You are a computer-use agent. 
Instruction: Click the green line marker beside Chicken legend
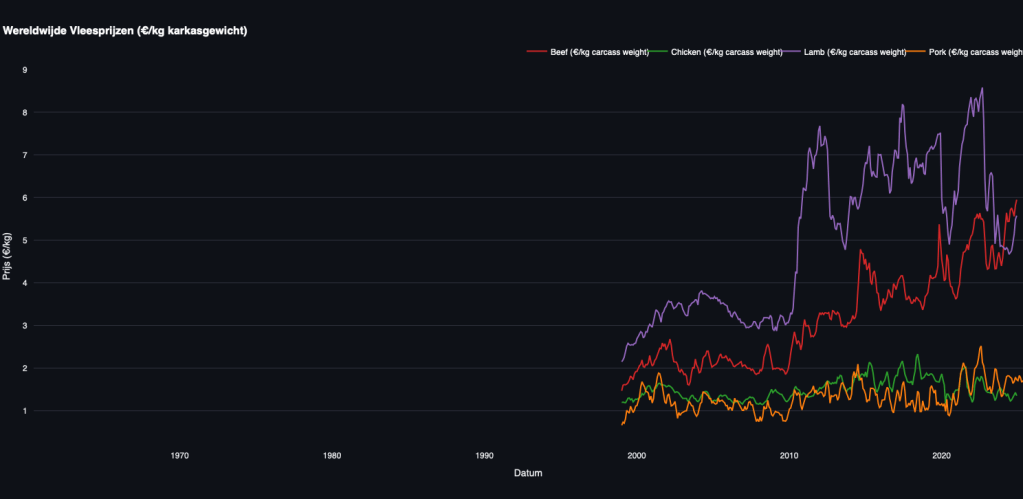pyautogui.click(x=657, y=51)
